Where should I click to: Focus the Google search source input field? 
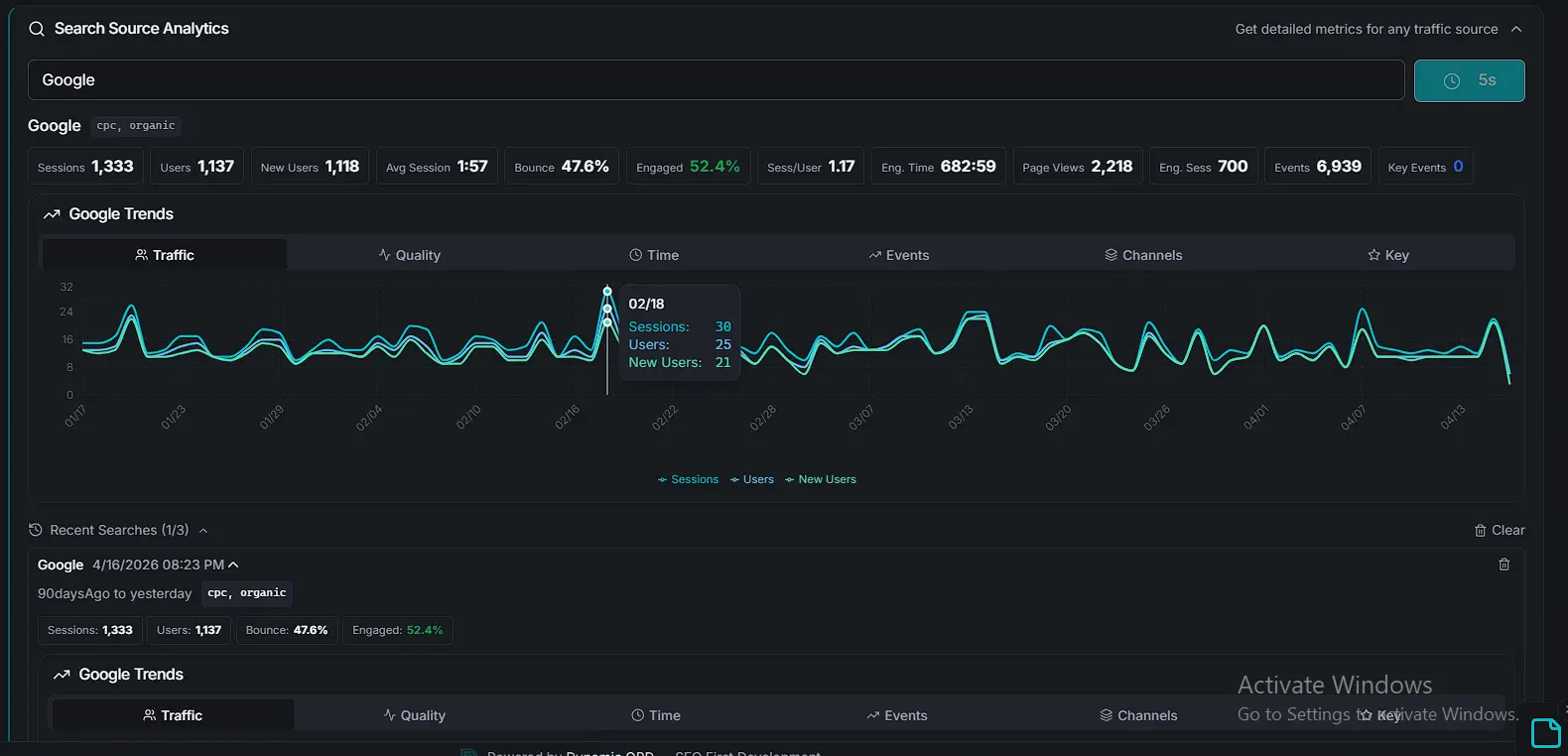716,80
